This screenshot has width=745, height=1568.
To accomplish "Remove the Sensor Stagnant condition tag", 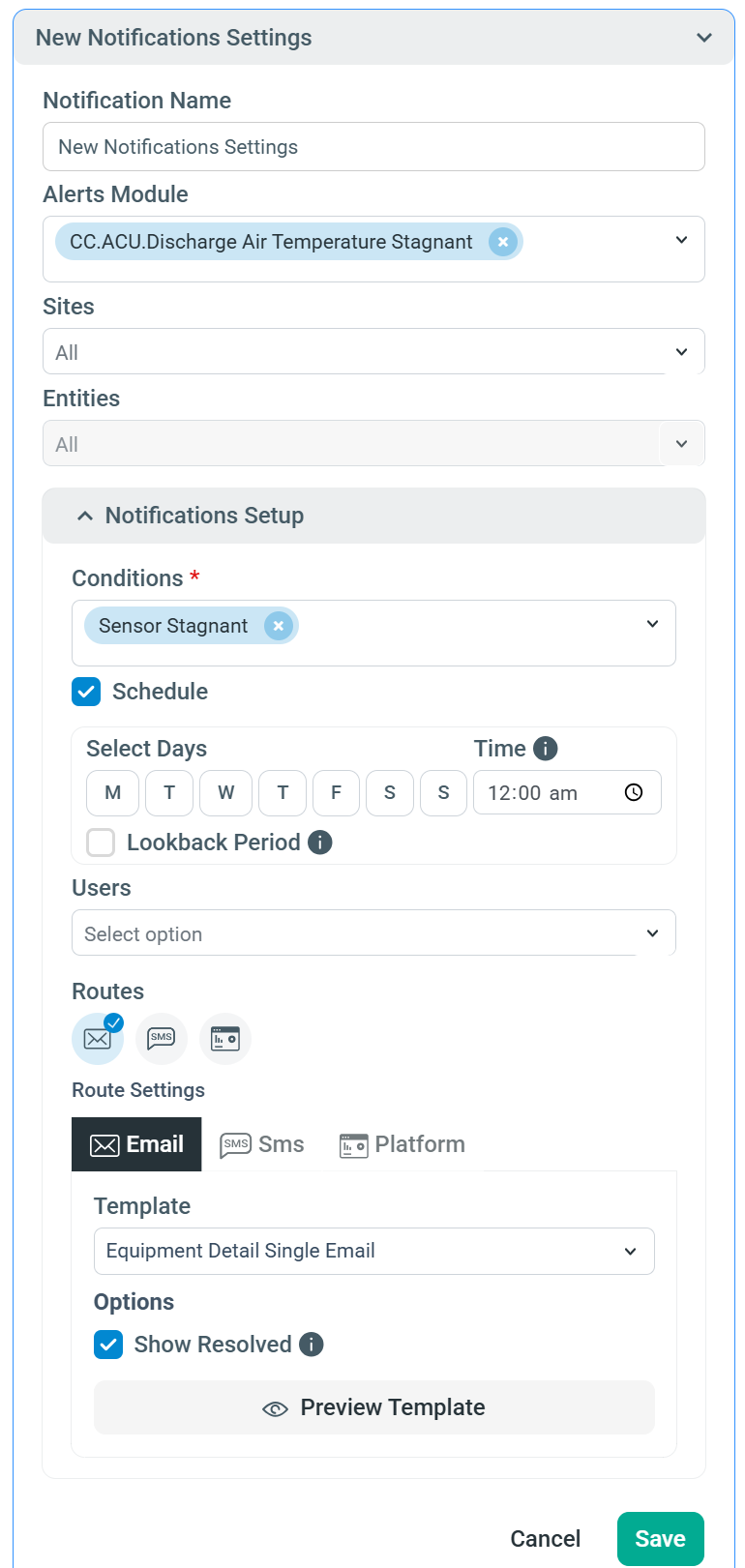I will [x=279, y=626].
